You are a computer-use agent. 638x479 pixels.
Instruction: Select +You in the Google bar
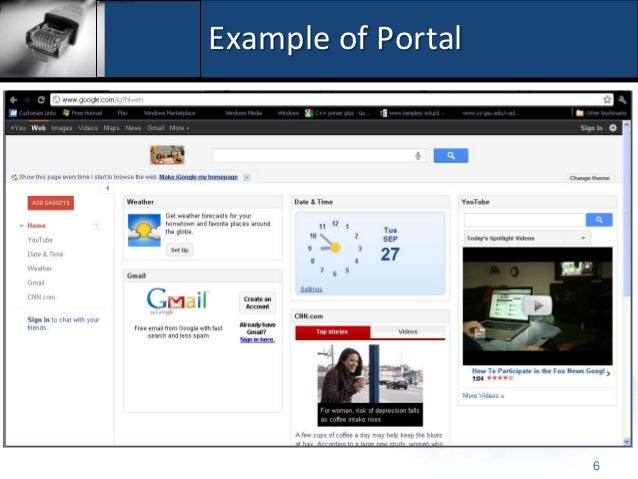point(18,128)
